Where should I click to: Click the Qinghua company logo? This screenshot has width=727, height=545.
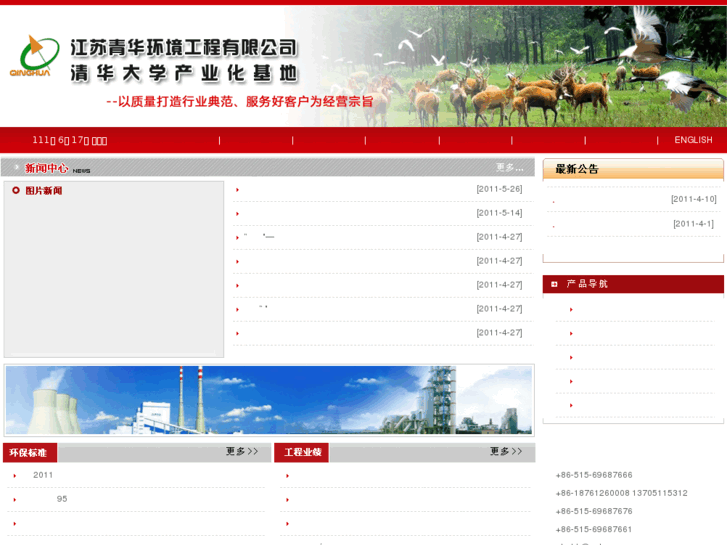tap(35, 56)
